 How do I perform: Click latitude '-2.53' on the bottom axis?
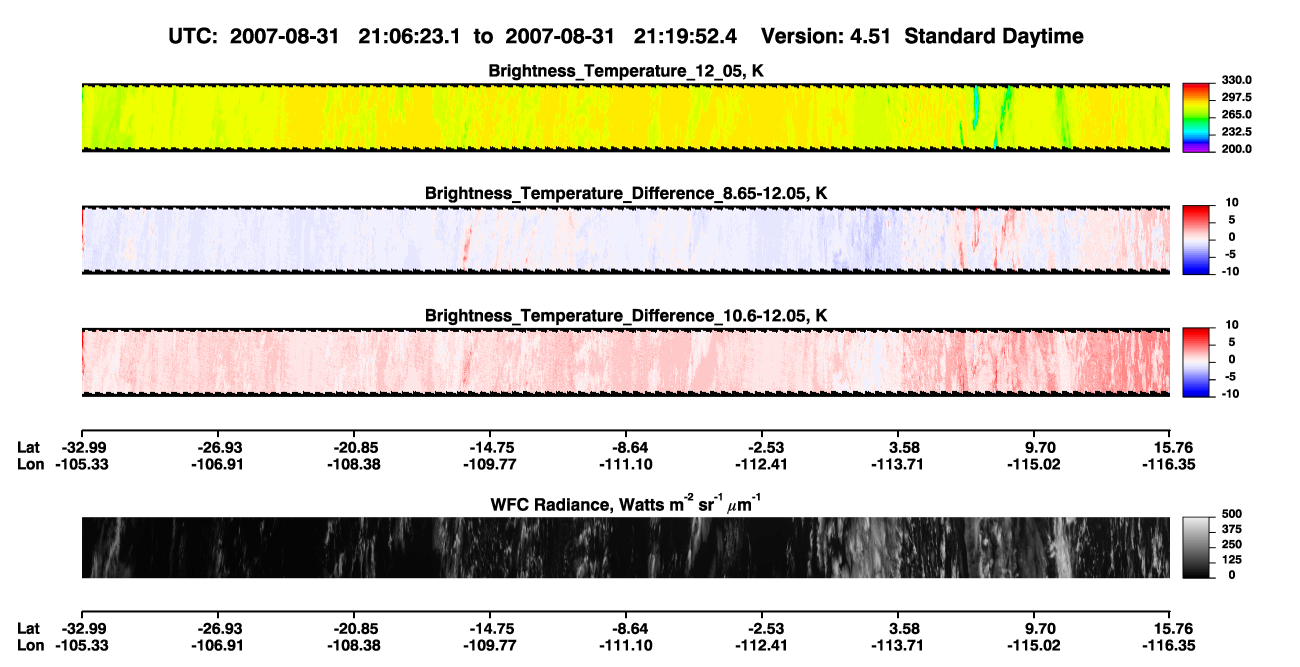pos(762,629)
